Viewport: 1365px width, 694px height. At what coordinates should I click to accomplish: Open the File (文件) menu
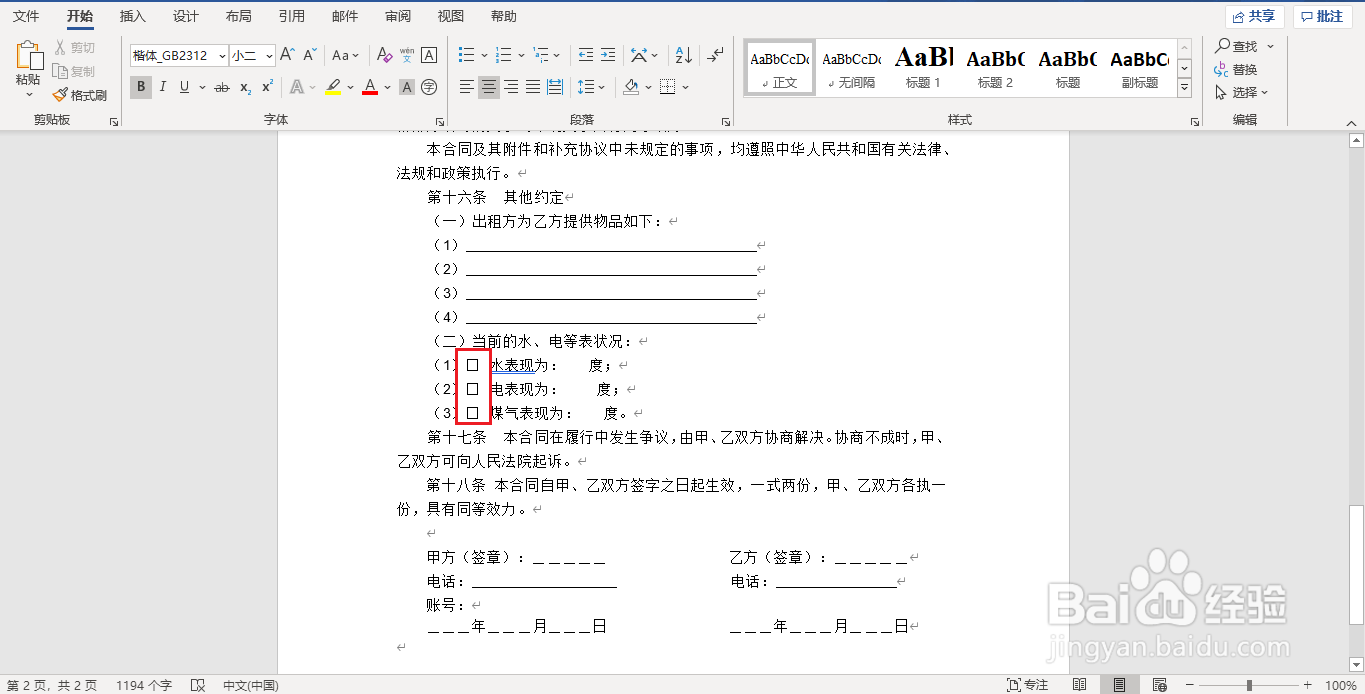tap(26, 16)
